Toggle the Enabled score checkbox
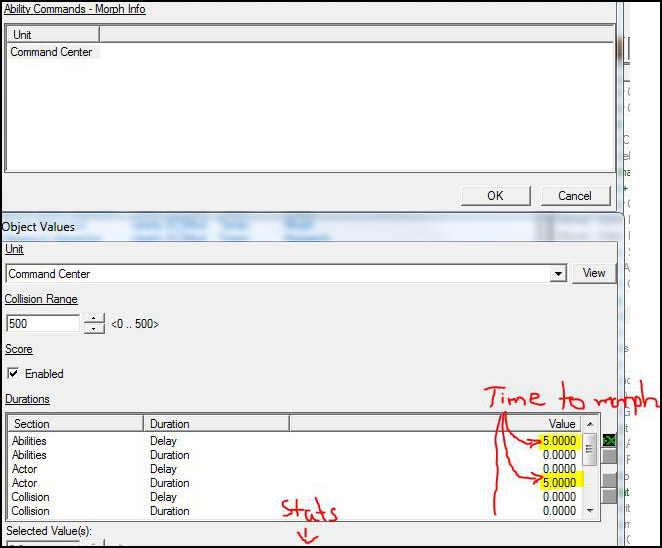Screen dimensions: 662x548 pos(14,374)
